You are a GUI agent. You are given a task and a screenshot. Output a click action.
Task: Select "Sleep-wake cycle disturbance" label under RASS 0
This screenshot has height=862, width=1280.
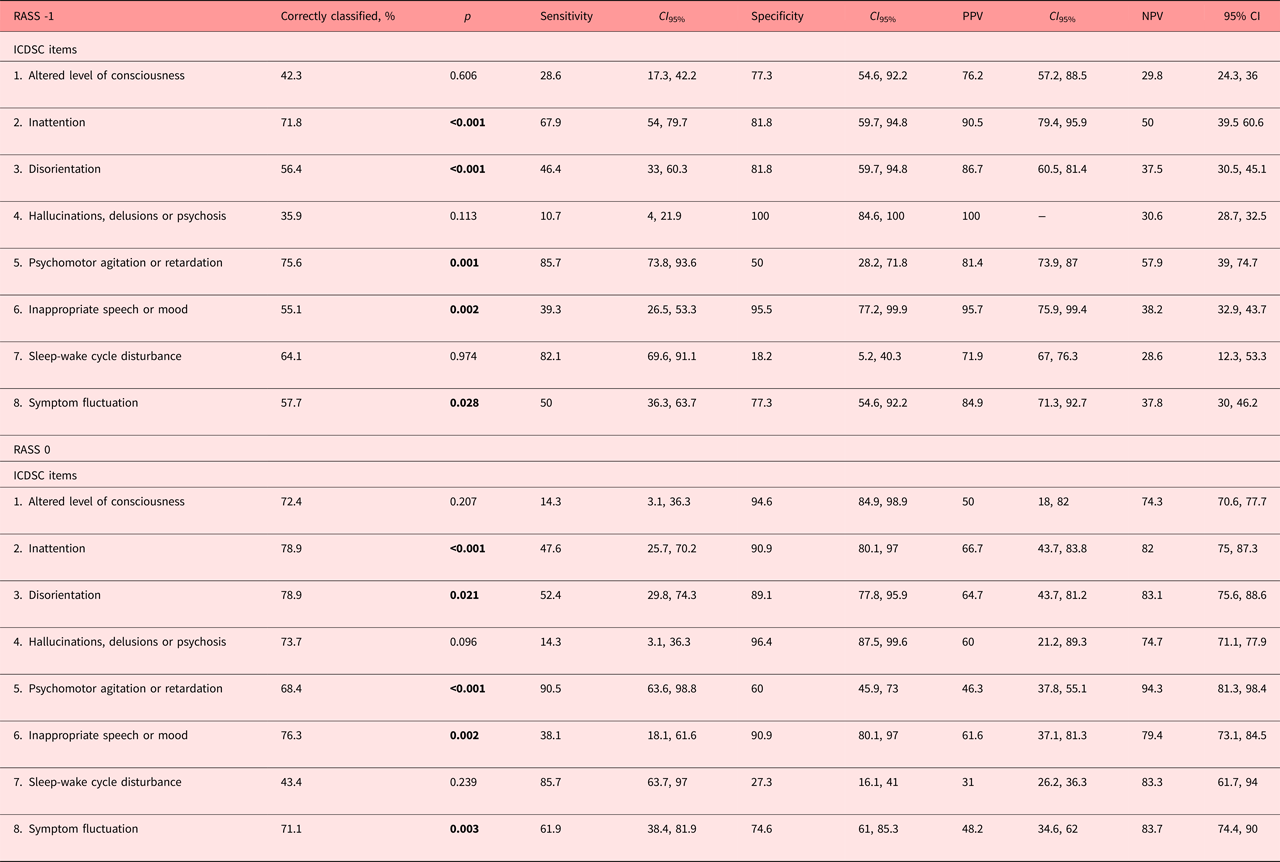[104, 782]
